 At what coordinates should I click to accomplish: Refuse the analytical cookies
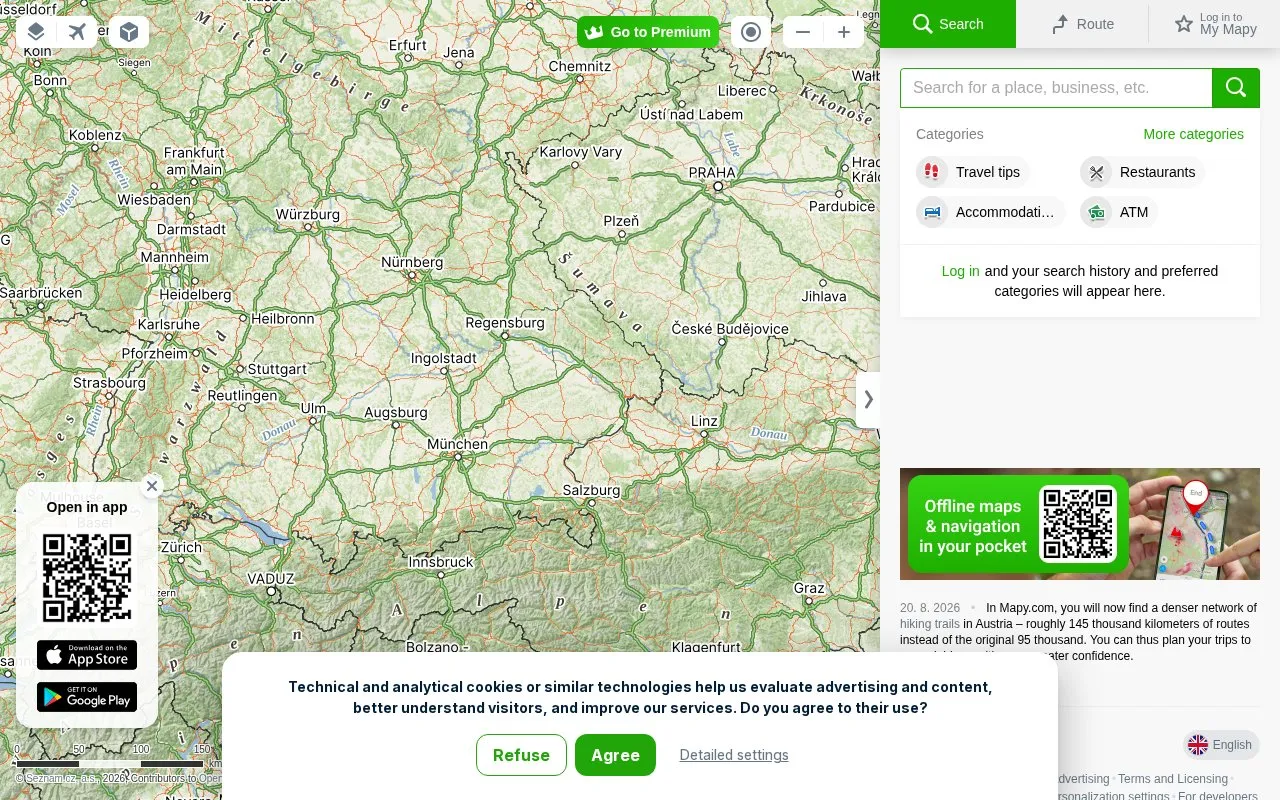click(521, 755)
